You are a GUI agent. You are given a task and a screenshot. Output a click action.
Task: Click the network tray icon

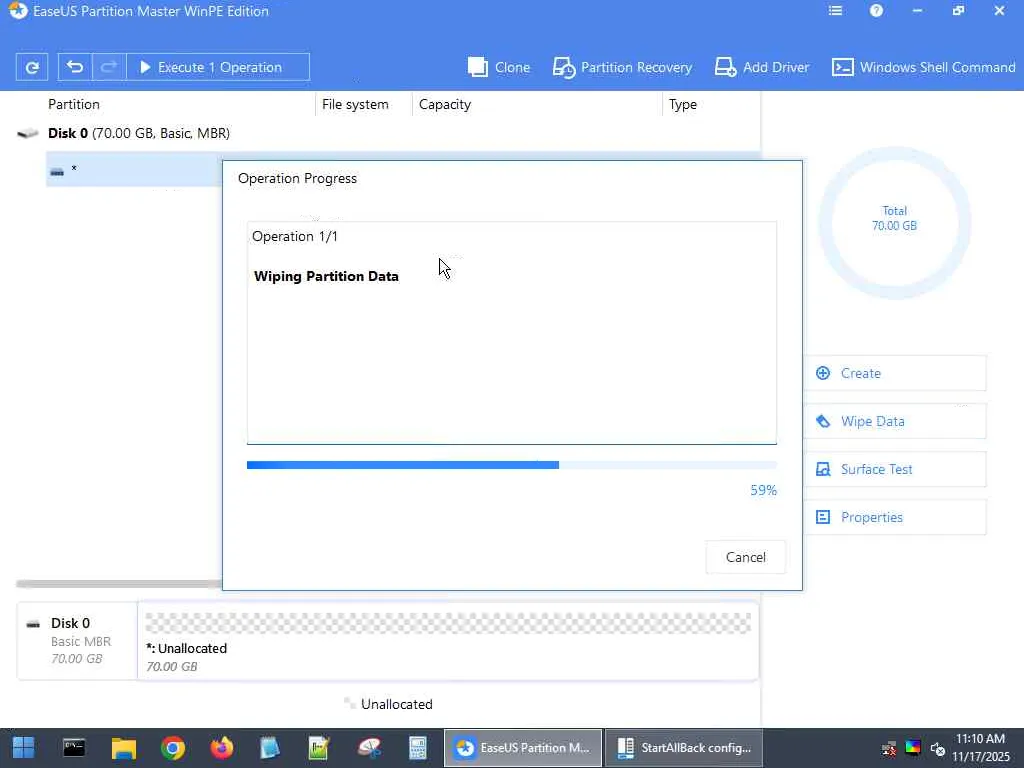(x=889, y=748)
